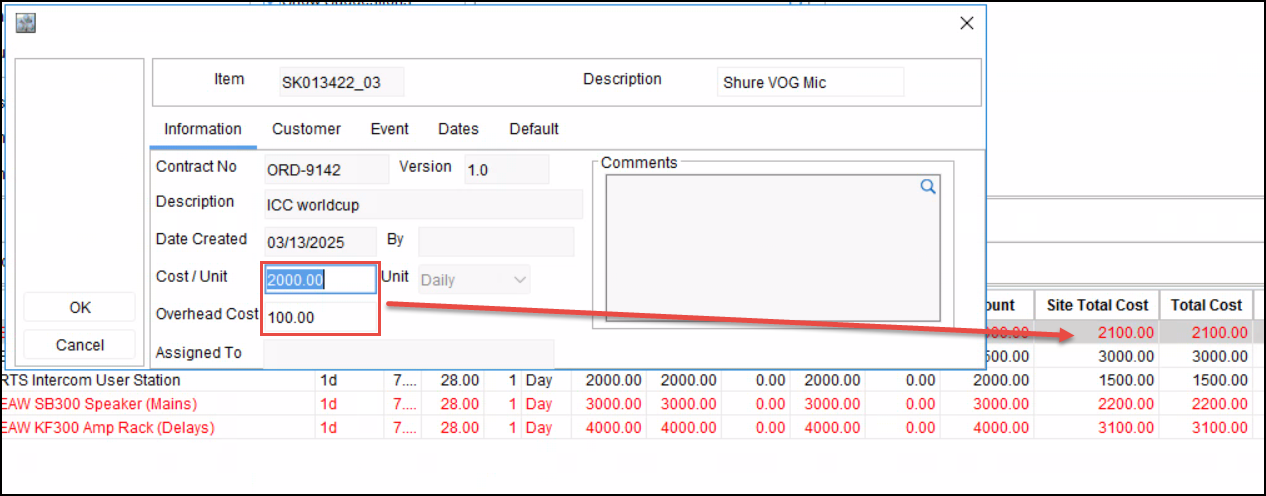Click the contract Description field with ICC worldcup

click(422, 205)
